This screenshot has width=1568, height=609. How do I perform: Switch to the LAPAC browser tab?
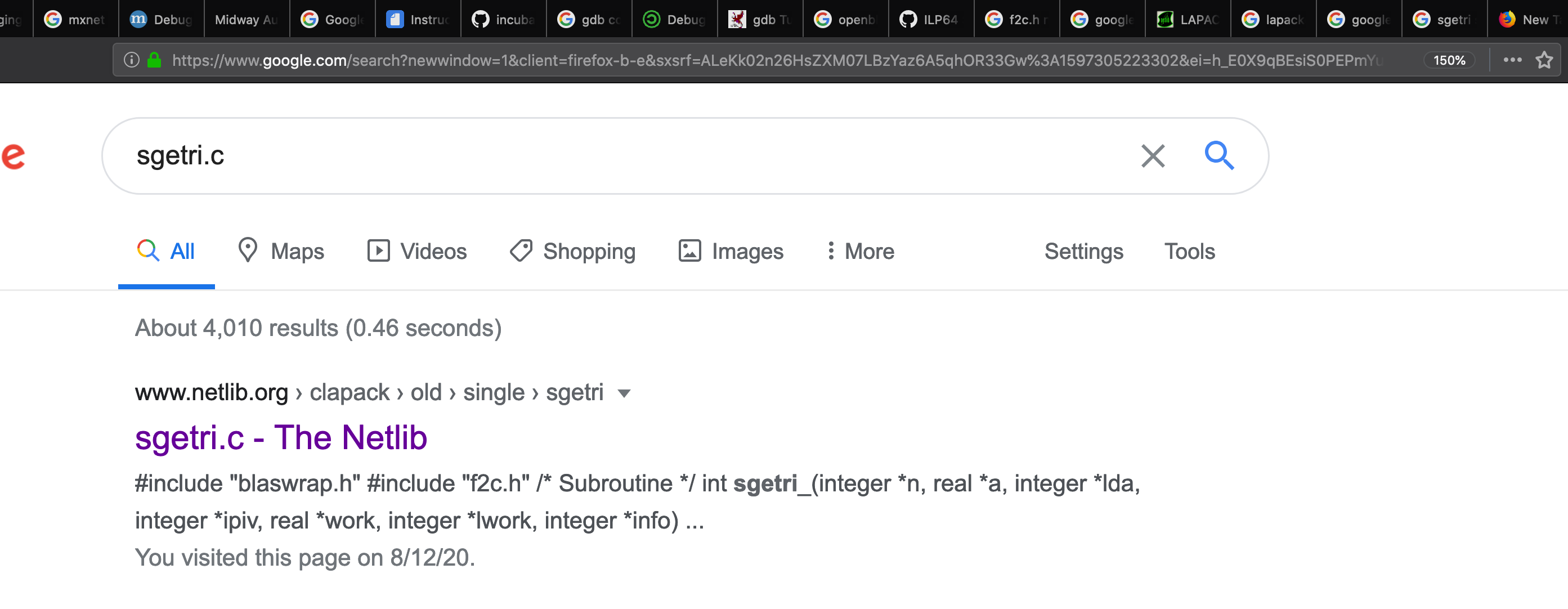pyautogui.click(x=1188, y=20)
